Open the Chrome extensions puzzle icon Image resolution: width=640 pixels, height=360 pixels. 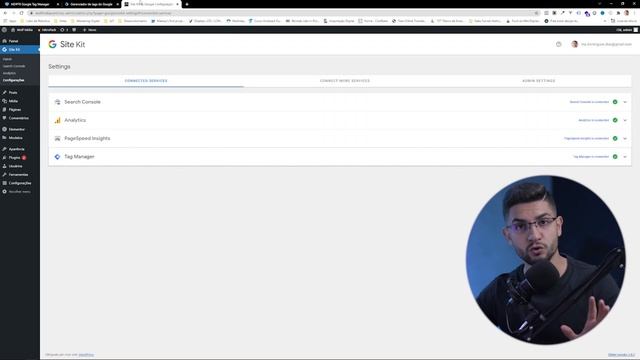[x=618, y=13]
